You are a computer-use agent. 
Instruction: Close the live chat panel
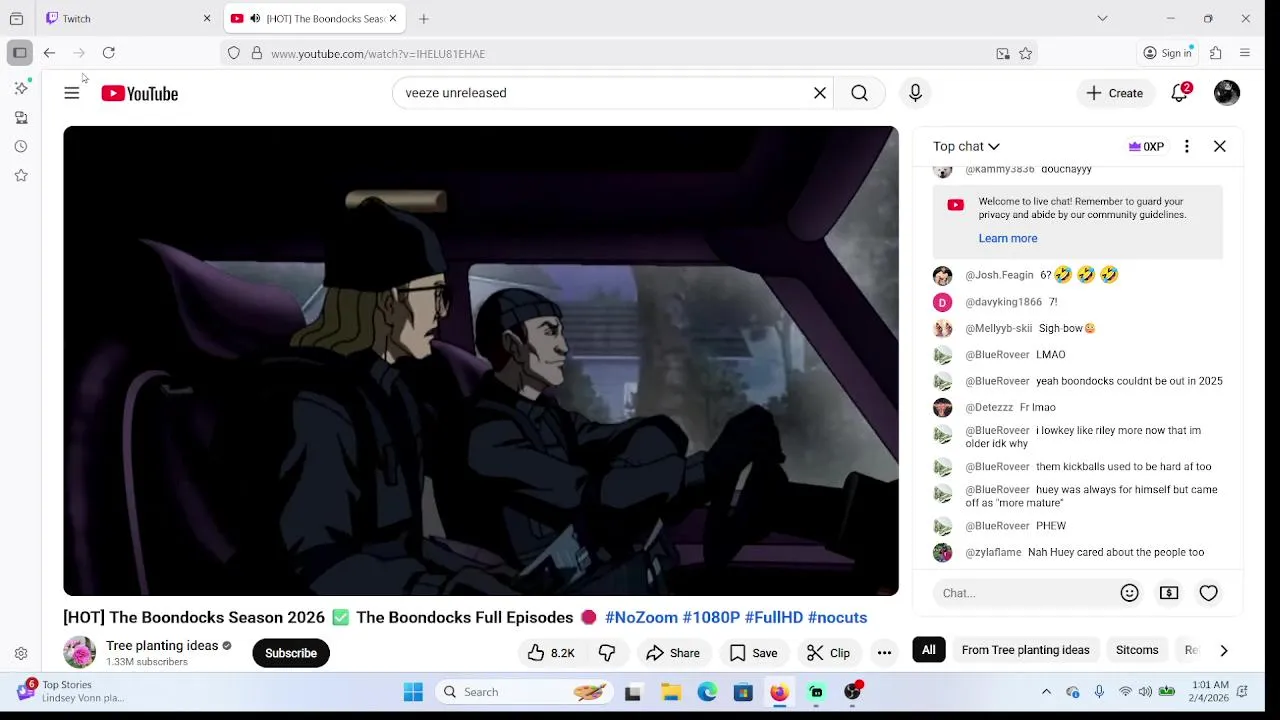tap(1220, 146)
